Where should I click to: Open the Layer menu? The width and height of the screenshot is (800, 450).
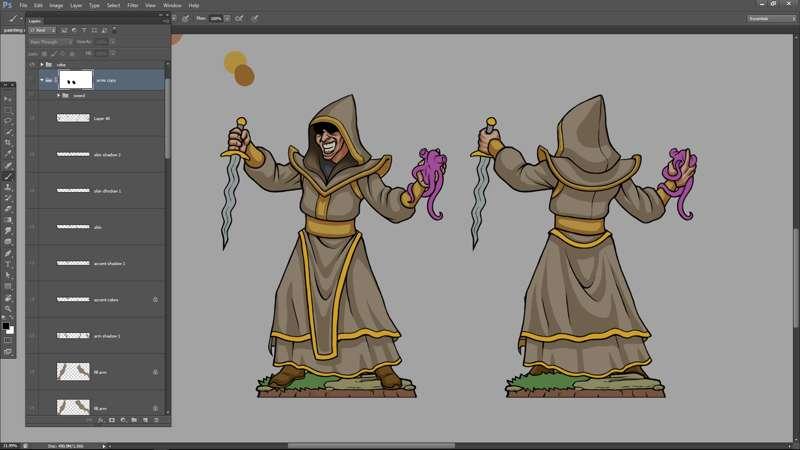[x=76, y=5]
